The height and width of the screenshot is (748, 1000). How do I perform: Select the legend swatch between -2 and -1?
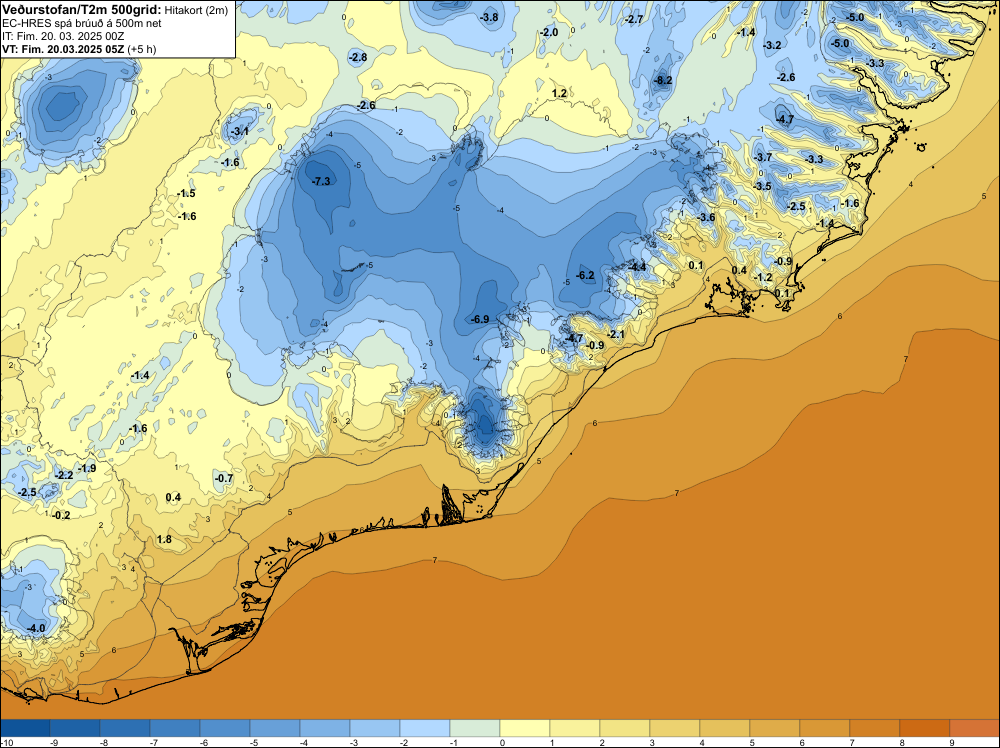point(425,728)
